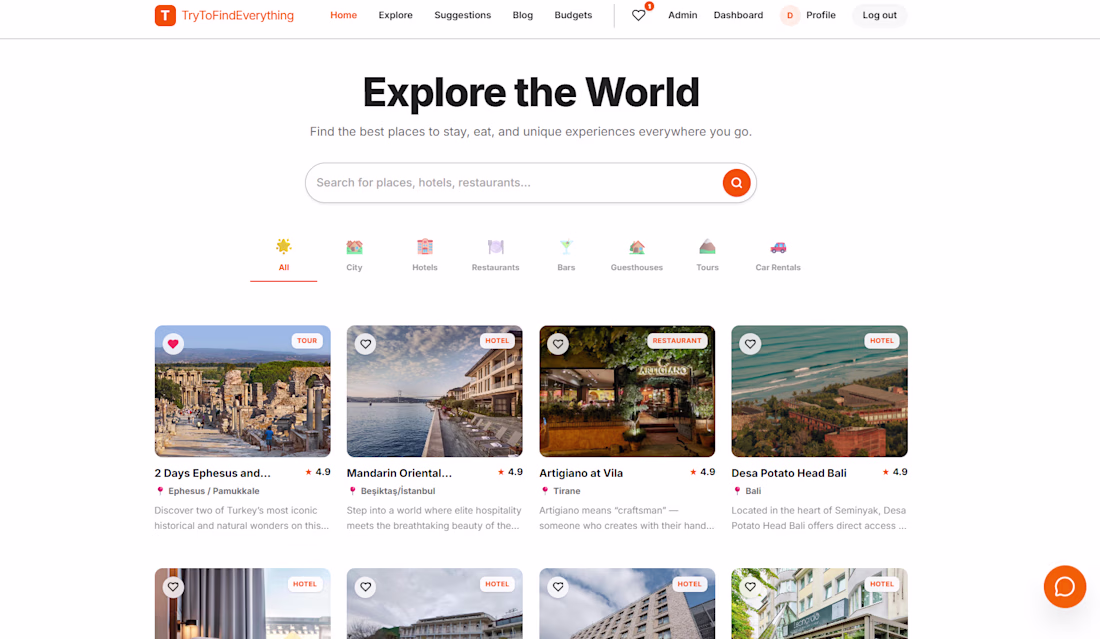Click the 'Beşiktaş/İstanbul' location text

pyautogui.click(x=398, y=492)
